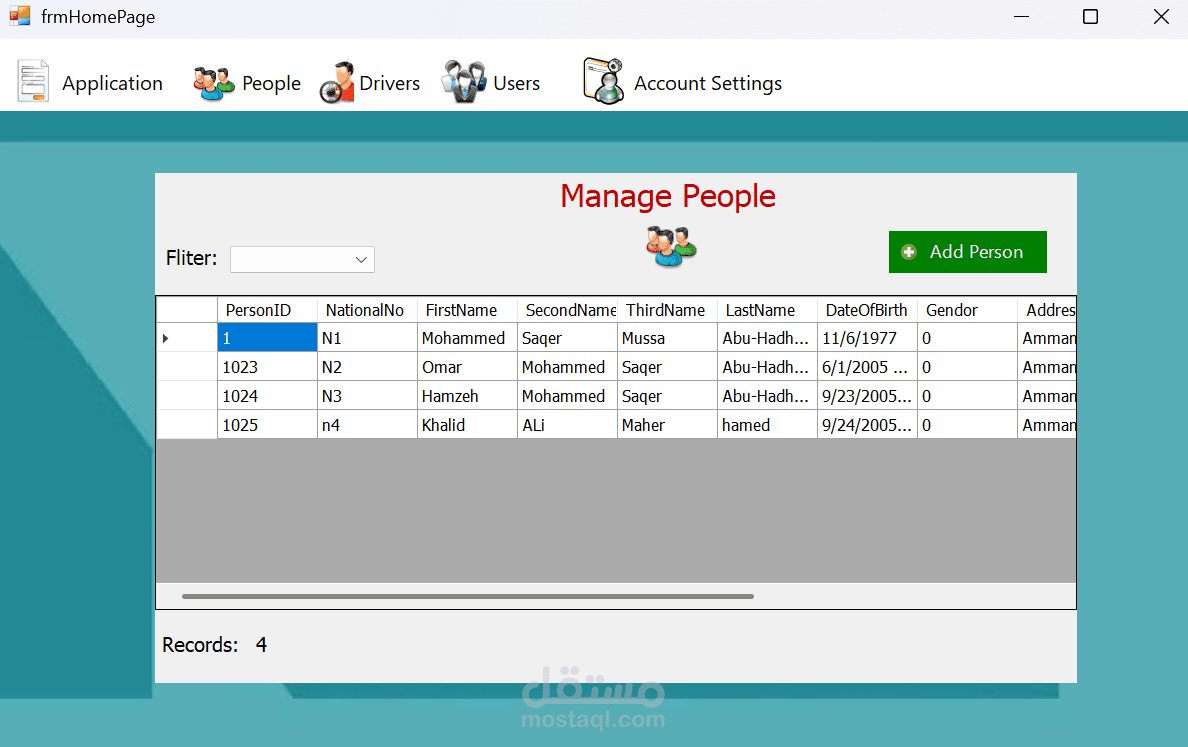Screen dimensions: 1188x747
Task: Maximize the frmHomePage window
Action: (1090, 17)
